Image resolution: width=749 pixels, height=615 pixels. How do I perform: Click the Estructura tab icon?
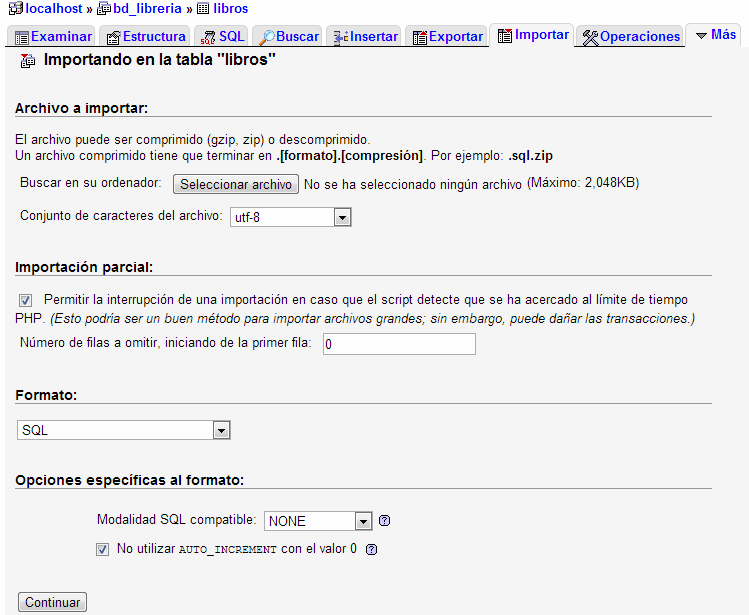113,37
